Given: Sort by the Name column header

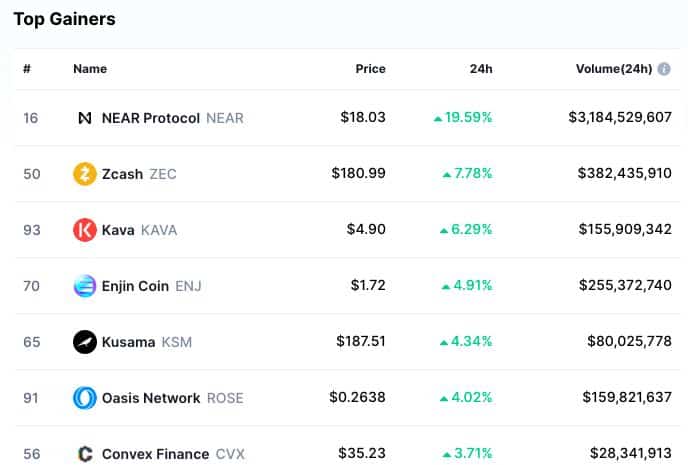Looking at the screenshot, I should [90, 69].
